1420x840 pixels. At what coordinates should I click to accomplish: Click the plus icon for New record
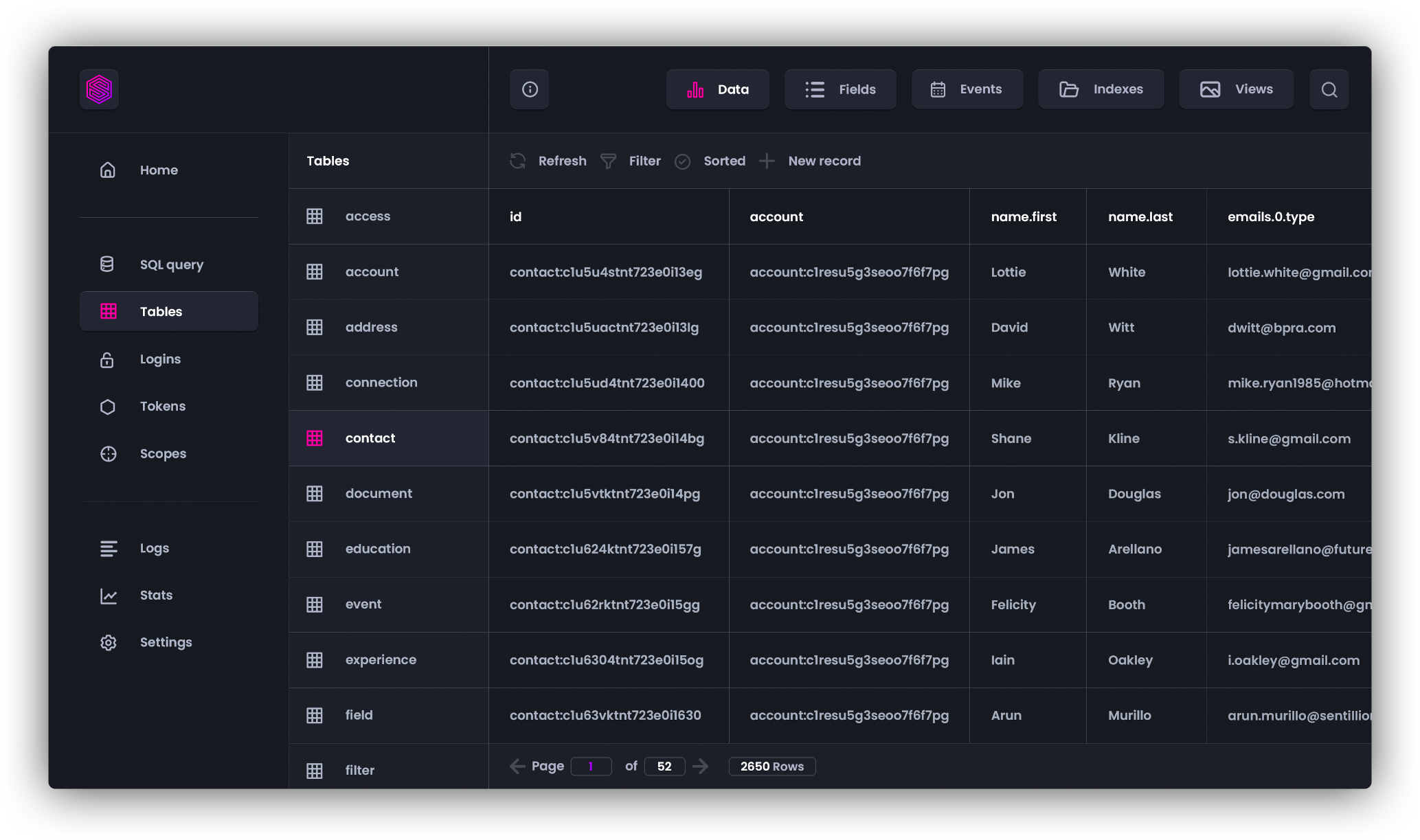point(767,161)
